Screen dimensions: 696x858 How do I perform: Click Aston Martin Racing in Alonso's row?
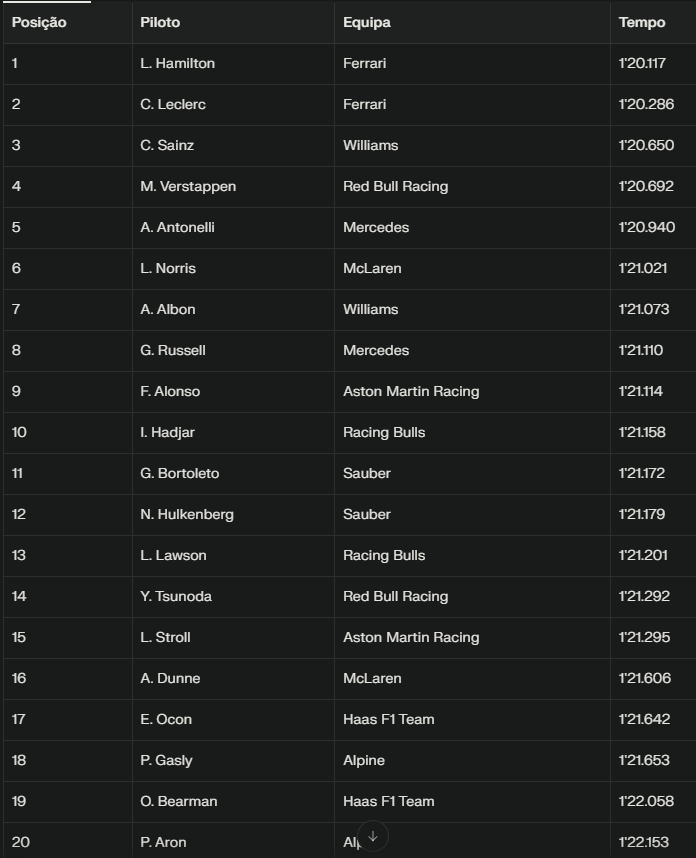point(411,391)
